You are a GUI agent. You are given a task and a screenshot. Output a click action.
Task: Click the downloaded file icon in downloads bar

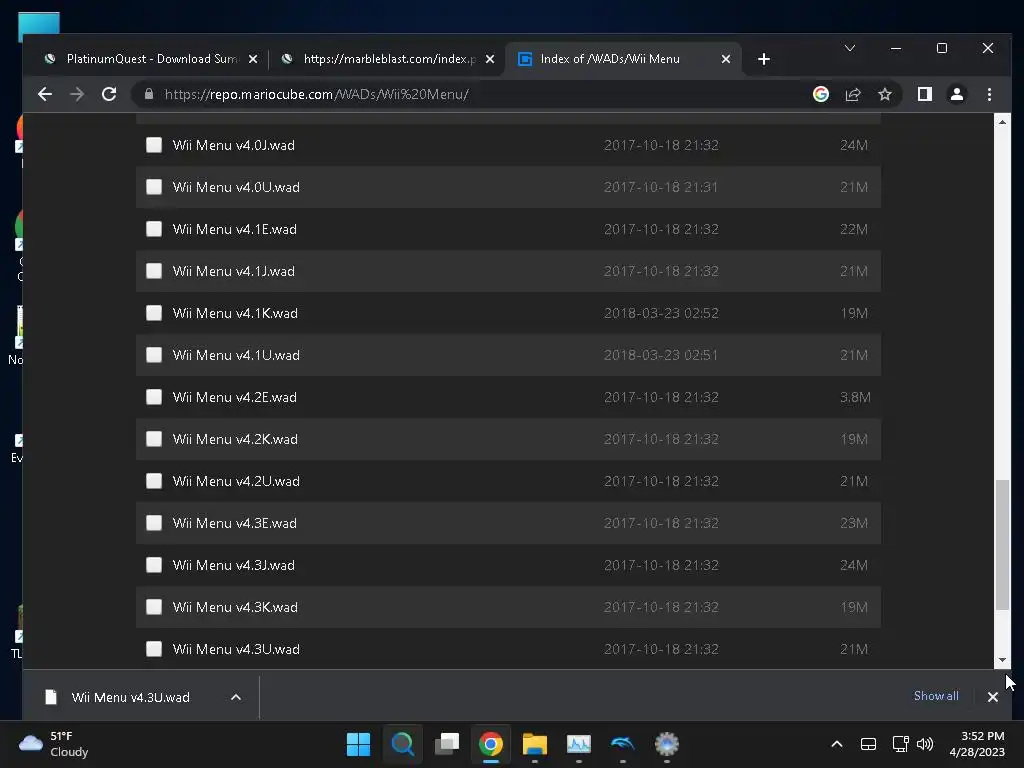click(x=51, y=697)
